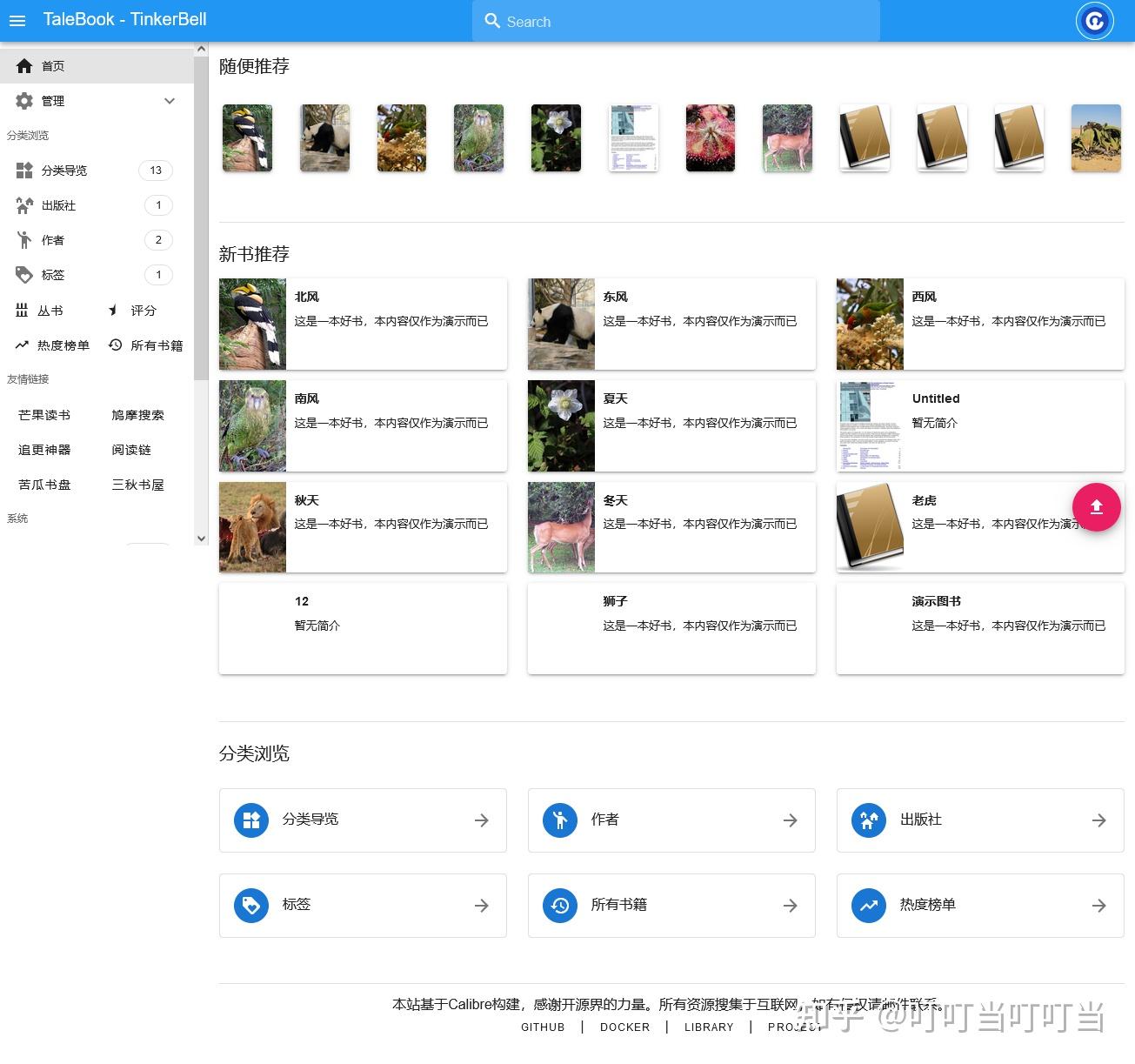Select the 首页 home icon in sidebar
Viewport: 1135px width, 1064px height.
23,65
